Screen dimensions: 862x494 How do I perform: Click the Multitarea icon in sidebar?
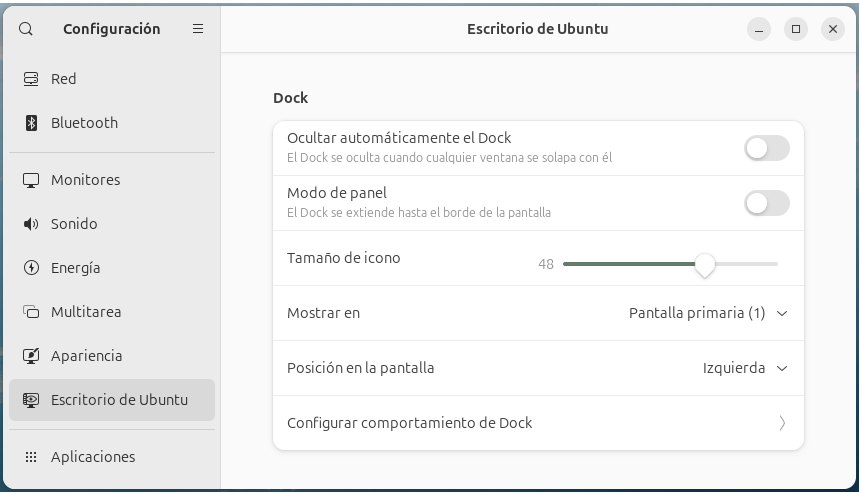[x=31, y=312]
